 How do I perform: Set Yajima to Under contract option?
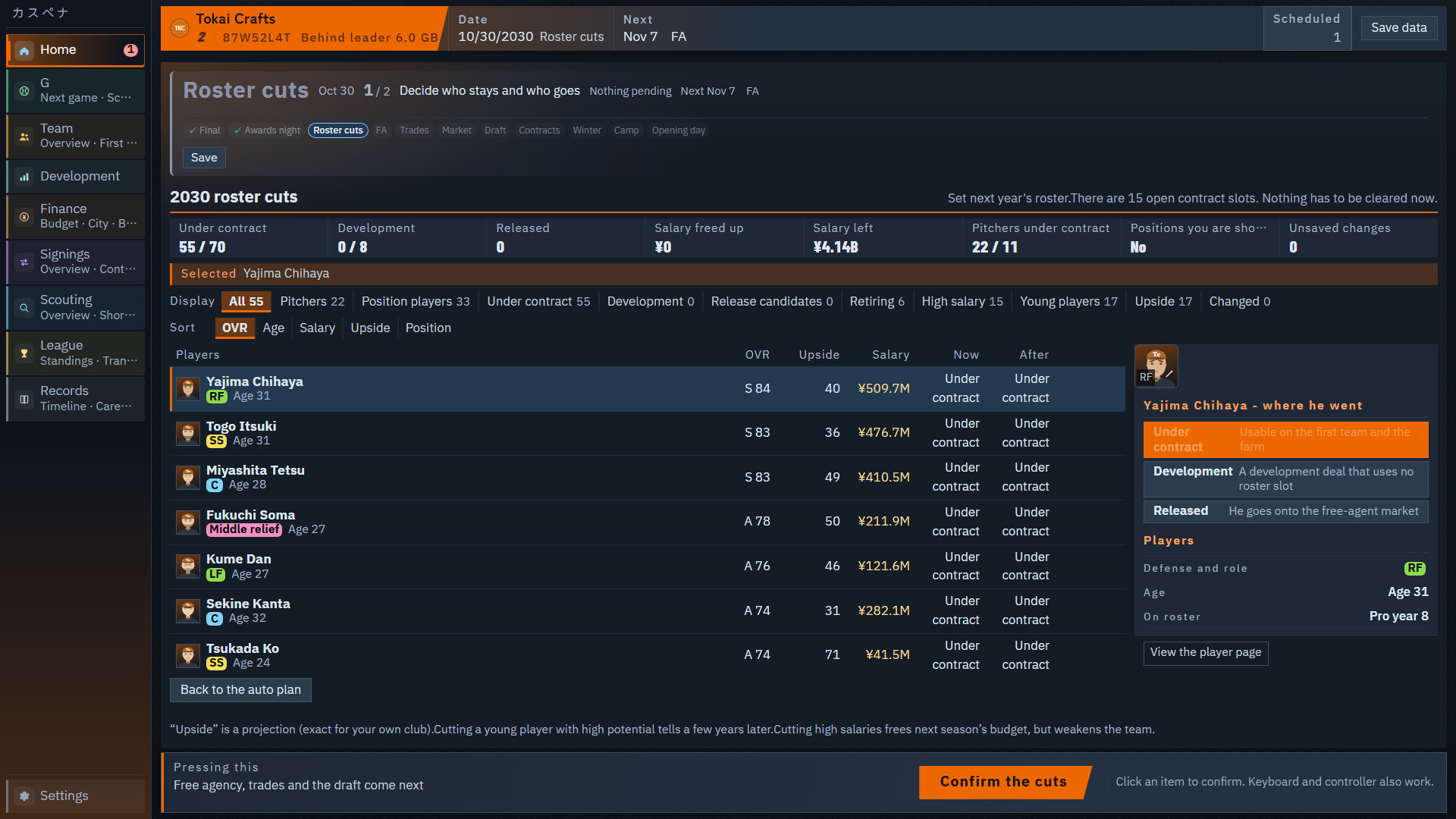[x=1285, y=439]
